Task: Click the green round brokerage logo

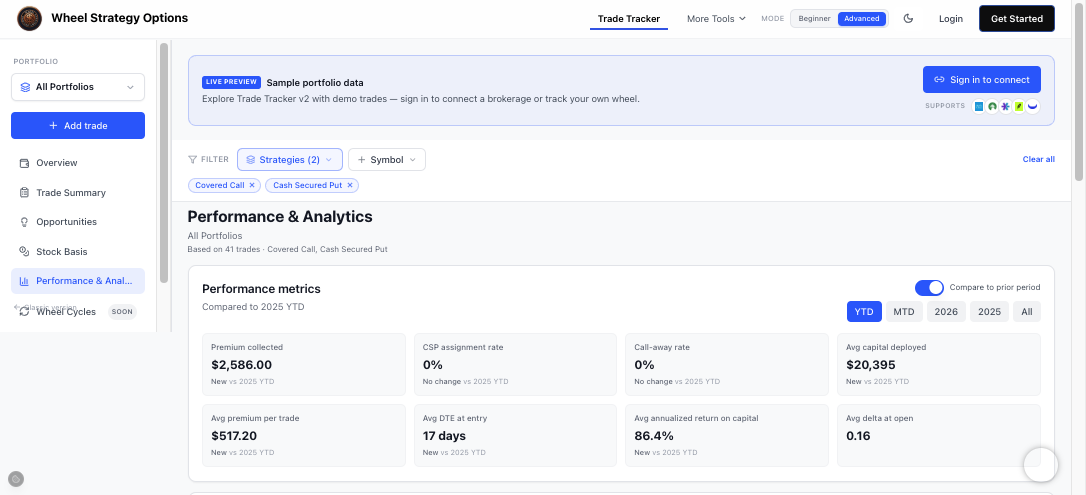Action: (992, 107)
